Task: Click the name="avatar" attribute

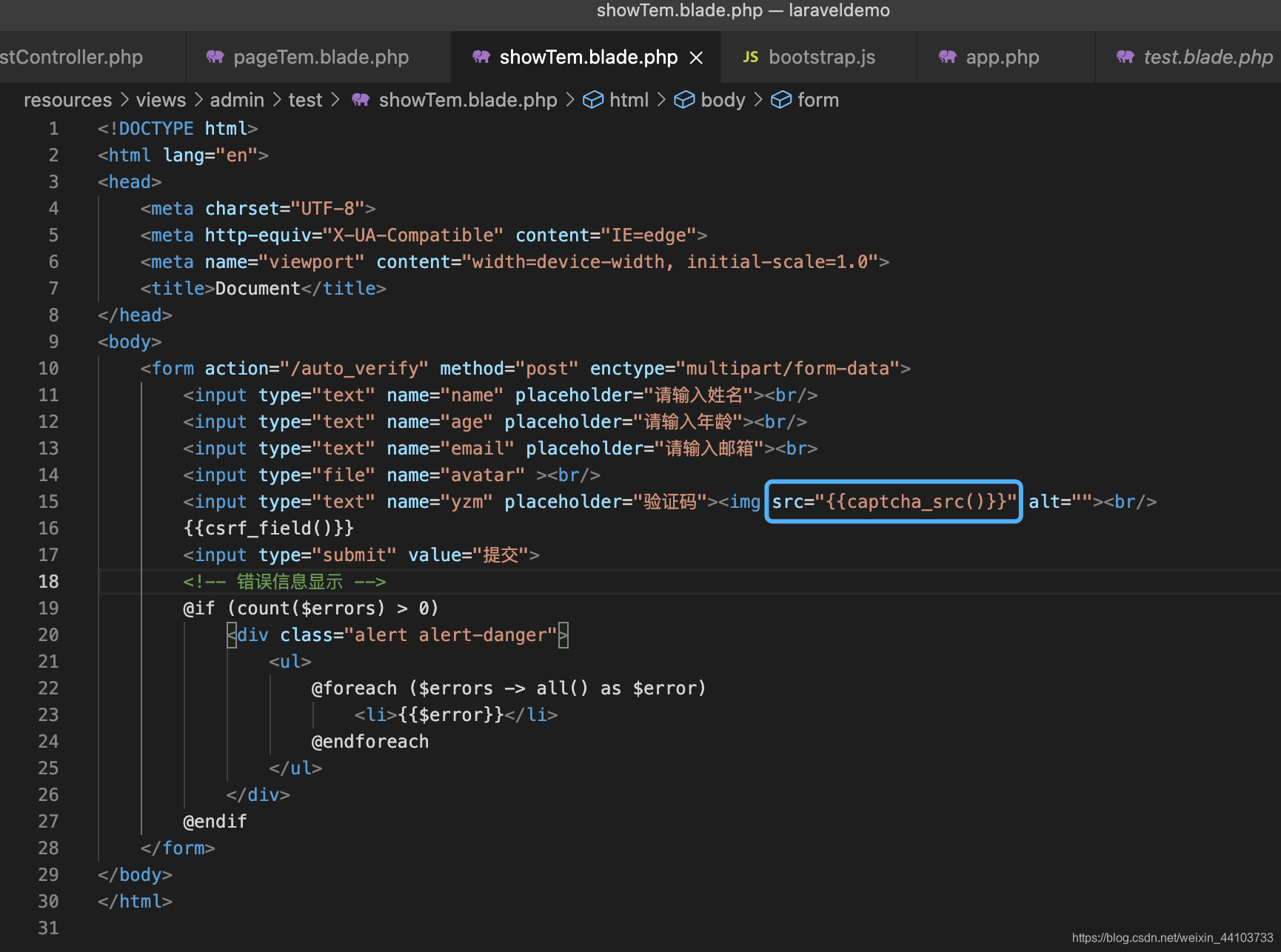Action: pyautogui.click(x=456, y=475)
